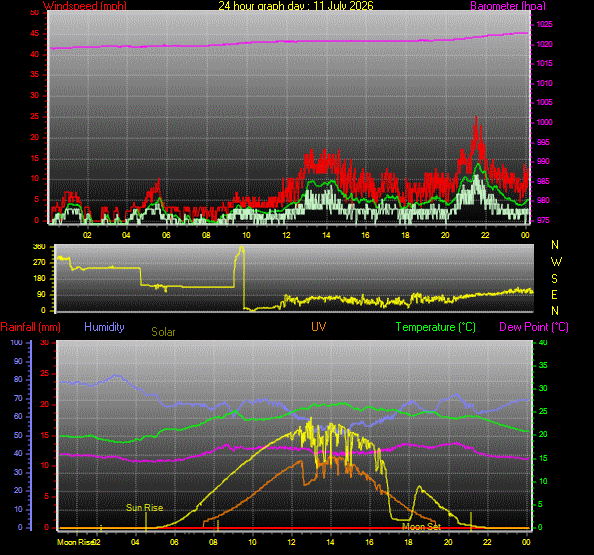Image resolution: width=594 pixels, height=555 pixels.
Task: Click the Barometer (hpa) axis label
Action: click(508, 5)
